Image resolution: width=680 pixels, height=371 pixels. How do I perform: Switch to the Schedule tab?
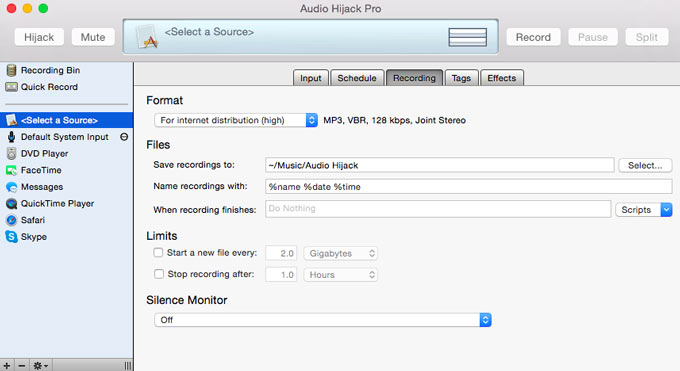pyautogui.click(x=357, y=78)
